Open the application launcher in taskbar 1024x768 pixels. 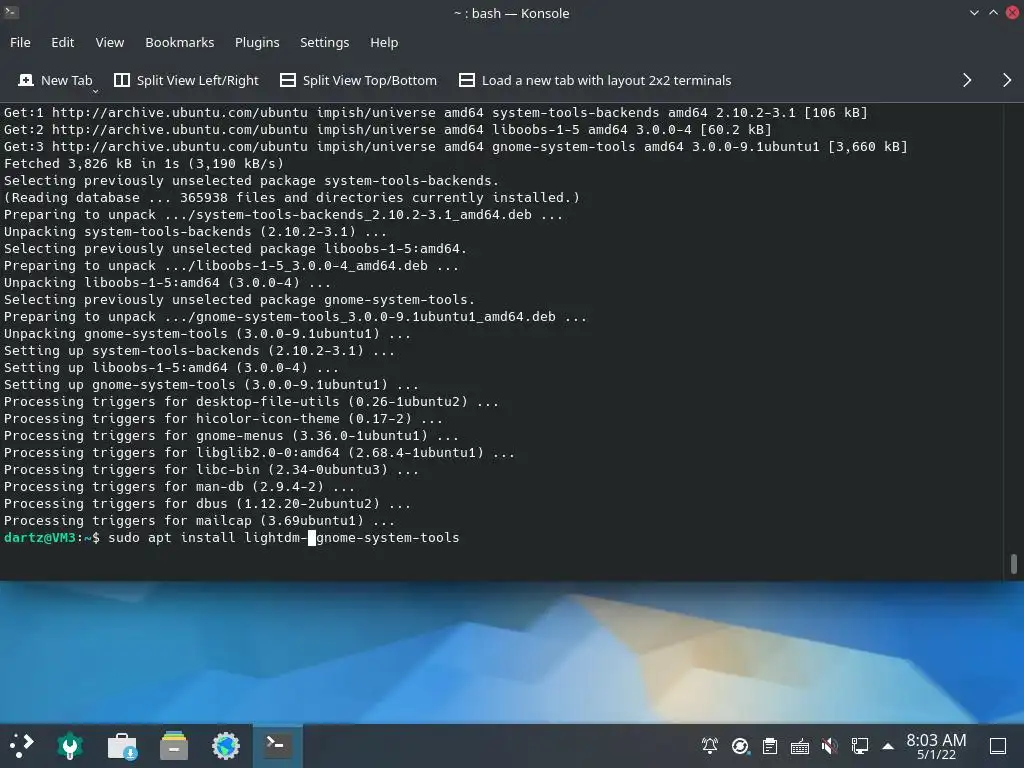[x=21, y=746]
